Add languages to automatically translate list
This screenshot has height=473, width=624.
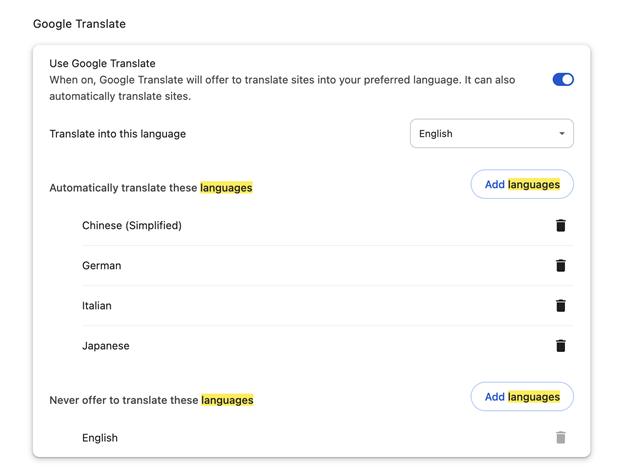pyautogui.click(x=522, y=185)
